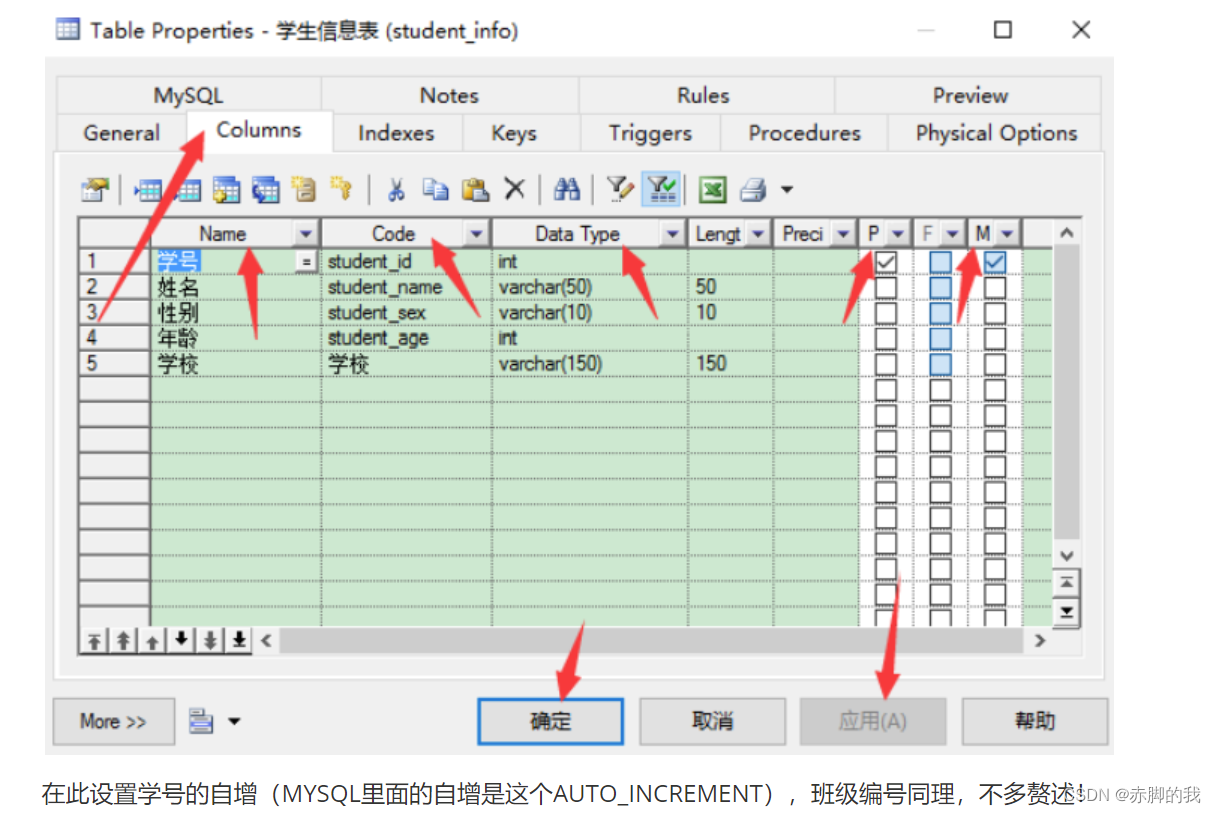Viewport: 1216px width, 813px height.
Task: Click the Copy icon in the toolbar
Action: [x=435, y=189]
